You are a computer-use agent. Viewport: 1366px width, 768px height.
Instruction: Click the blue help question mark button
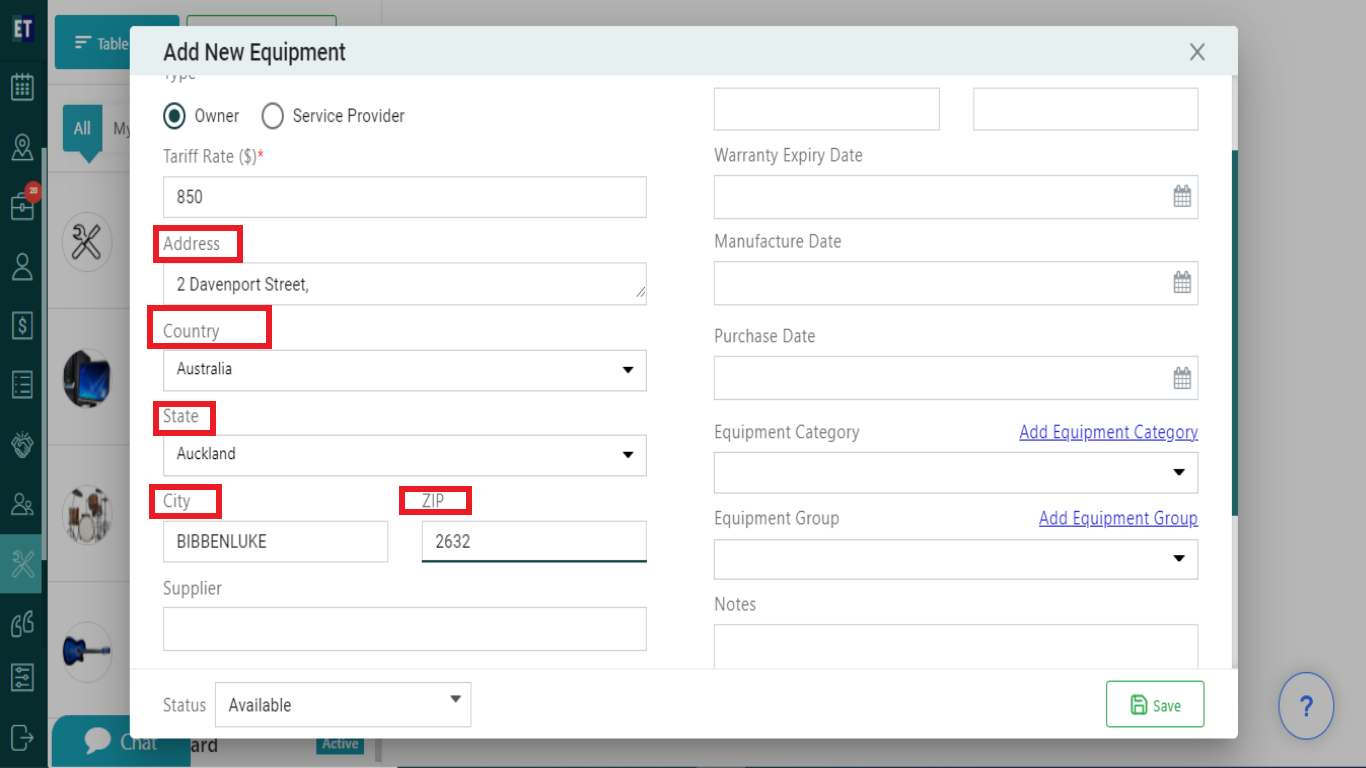(x=1306, y=706)
